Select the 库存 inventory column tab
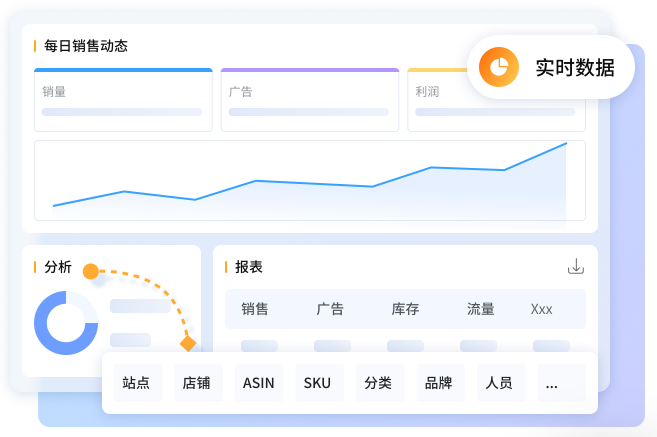 click(x=405, y=309)
